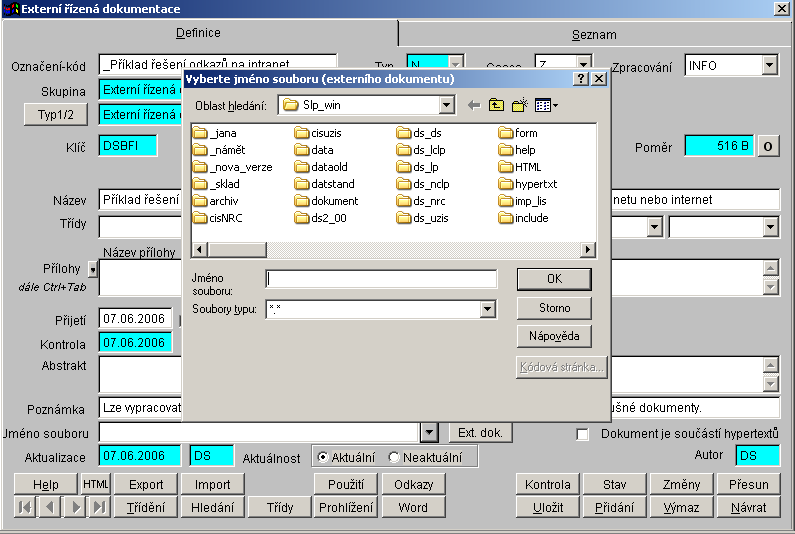Expand the 'Oblast hledání' folder dropdown
Viewport: 795px width, 534px height.
(447, 105)
